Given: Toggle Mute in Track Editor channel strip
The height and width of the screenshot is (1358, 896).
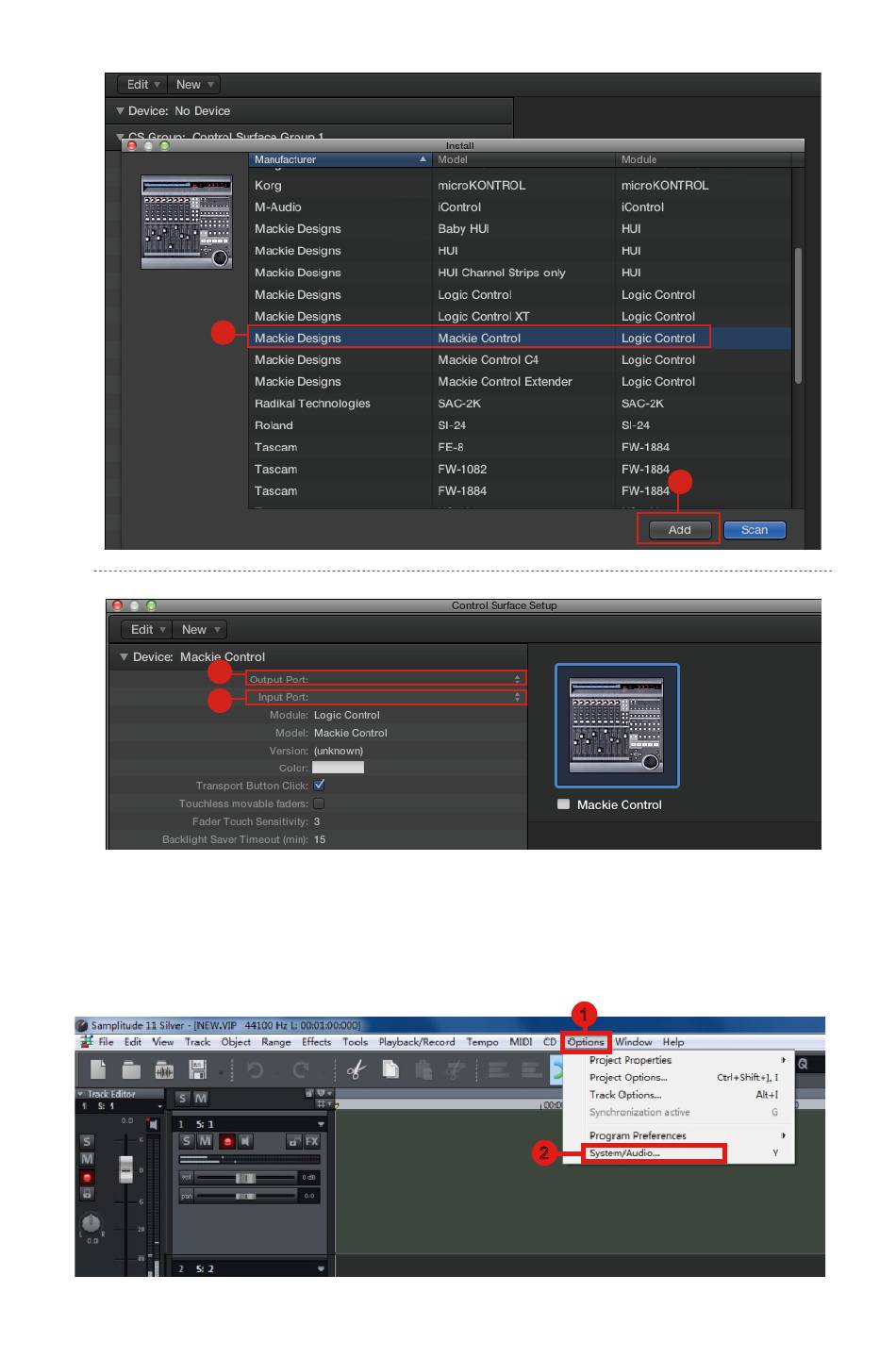Looking at the screenshot, I should click(x=87, y=1159).
